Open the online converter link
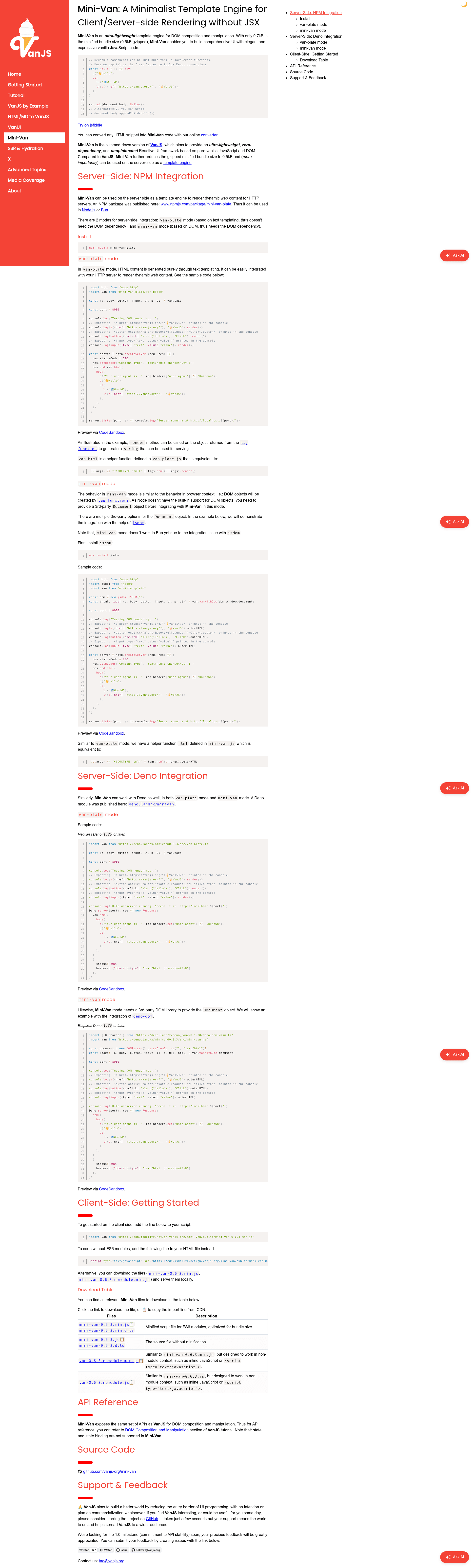The height and width of the screenshot is (1568, 474). click(209, 135)
